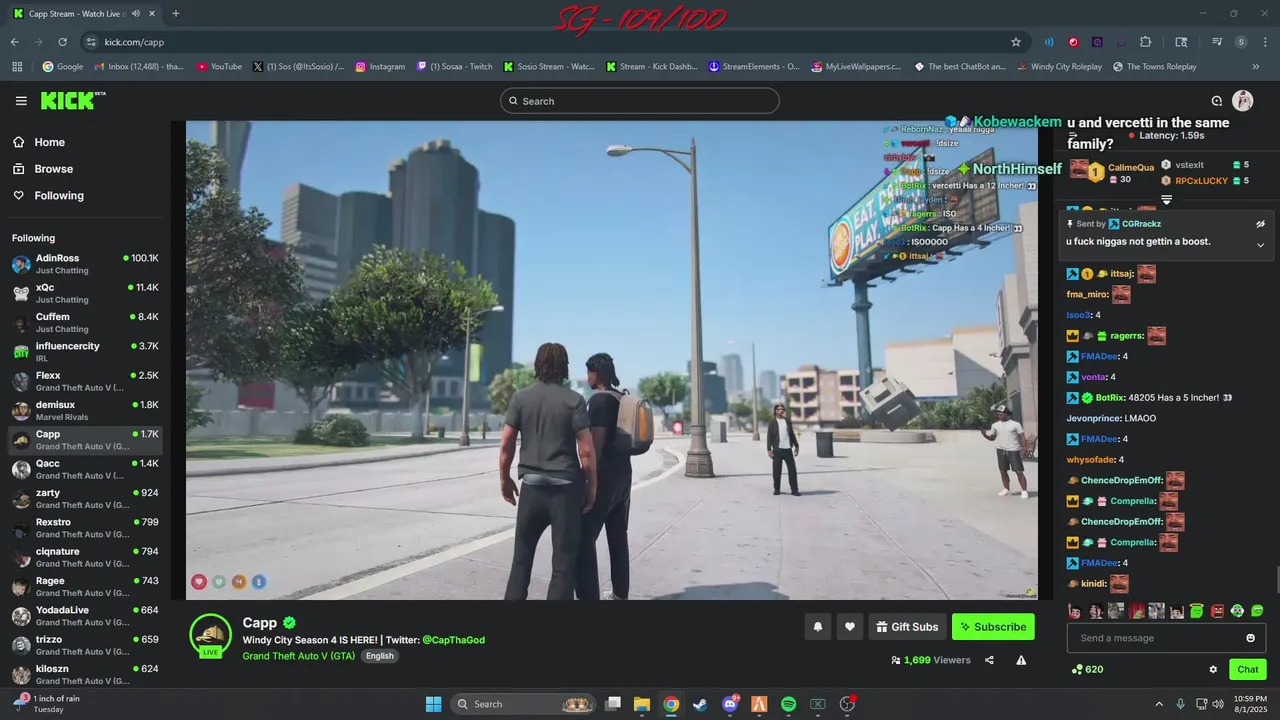Collapse the gift leaderboard with arrow
The height and width of the screenshot is (720, 1280).
click(x=1166, y=200)
